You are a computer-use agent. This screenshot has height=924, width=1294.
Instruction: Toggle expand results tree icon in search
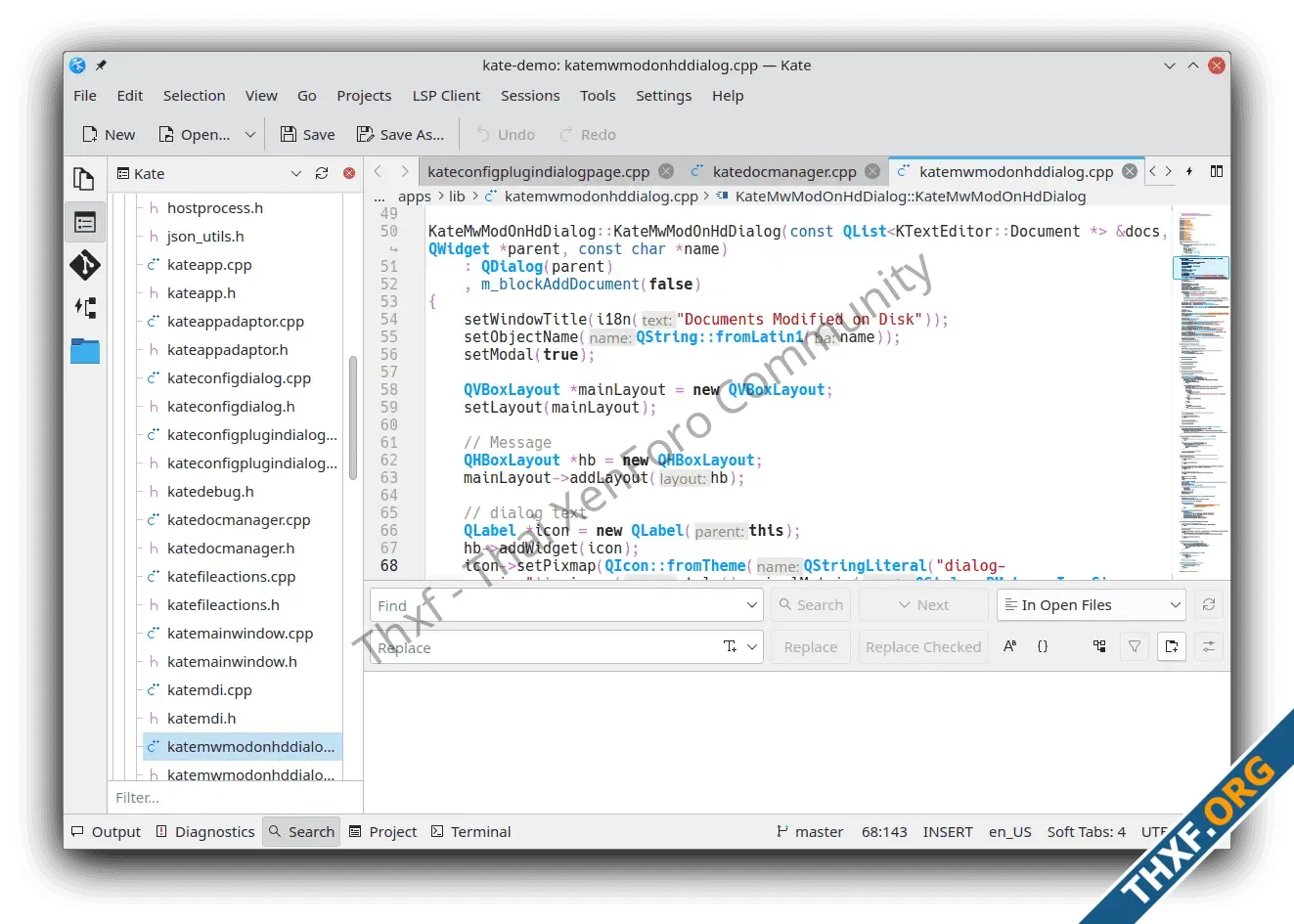tap(1099, 646)
